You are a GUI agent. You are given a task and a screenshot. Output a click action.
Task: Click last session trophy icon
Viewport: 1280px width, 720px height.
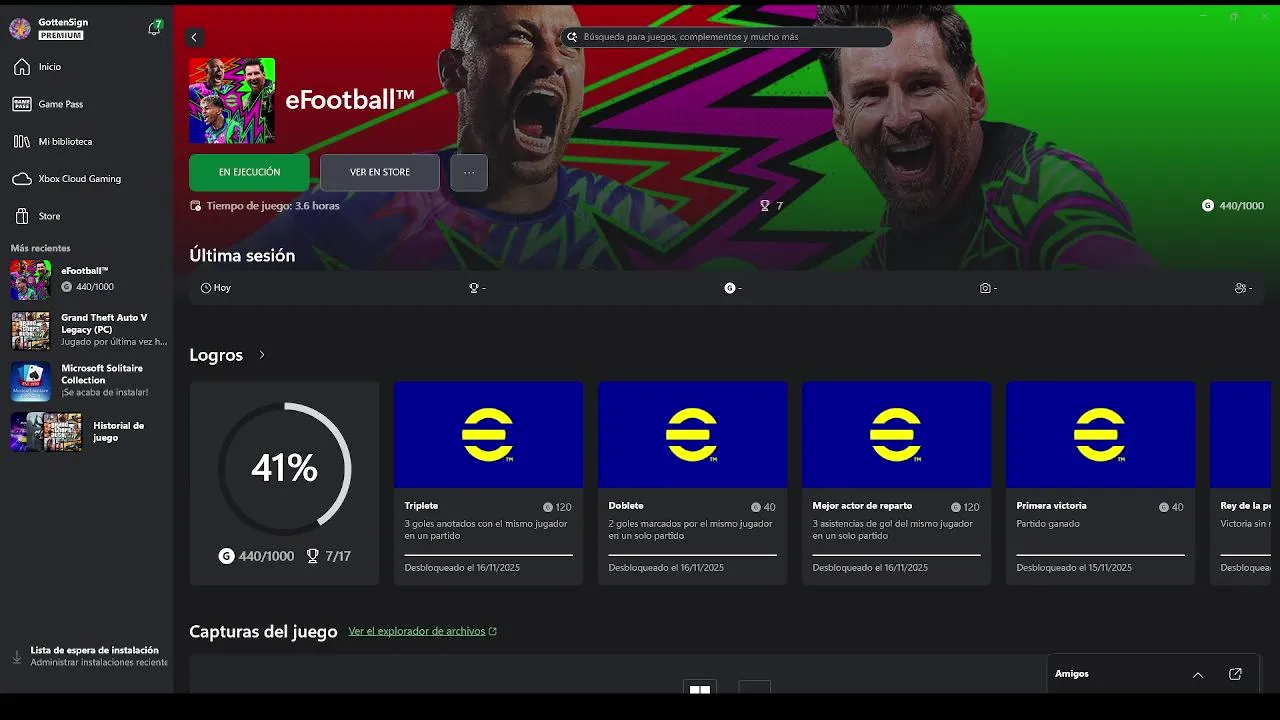(x=474, y=288)
